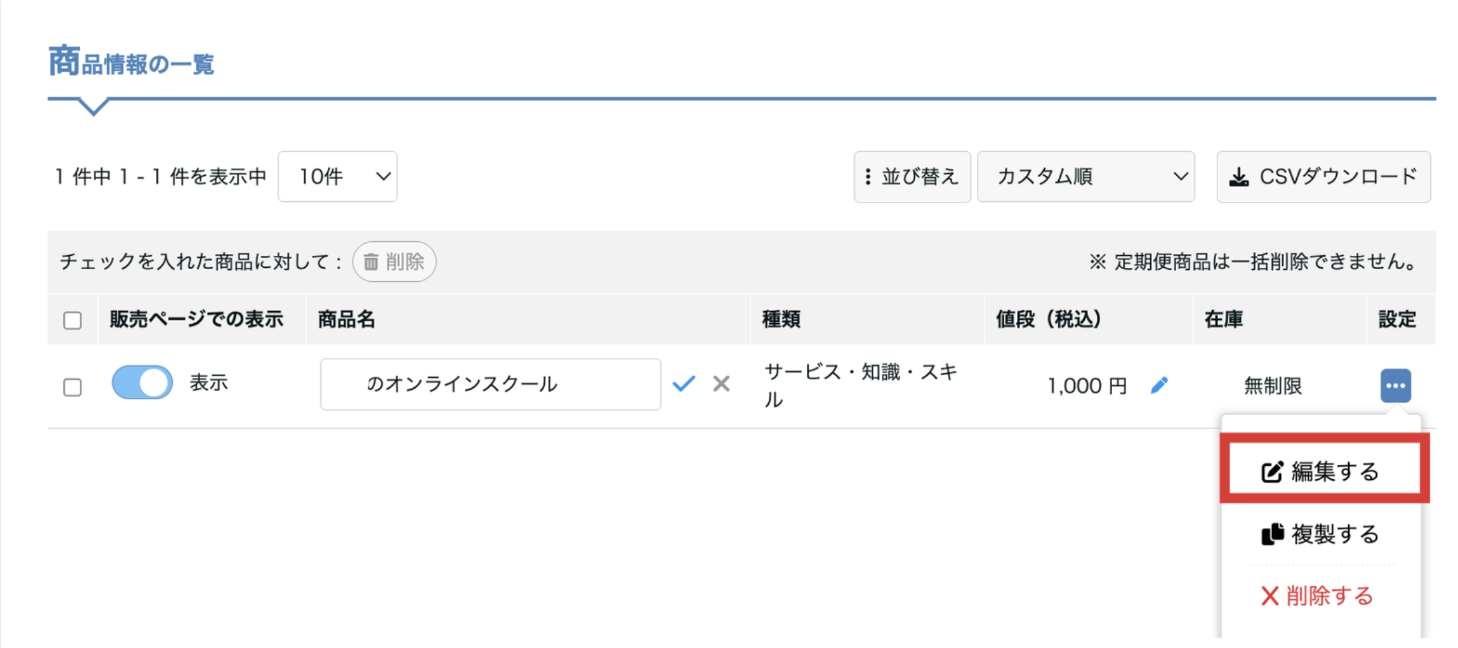This screenshot has width=1458, height=648.
Task: Select 削除する from the settings menu
Action: tap(1317, 596)
